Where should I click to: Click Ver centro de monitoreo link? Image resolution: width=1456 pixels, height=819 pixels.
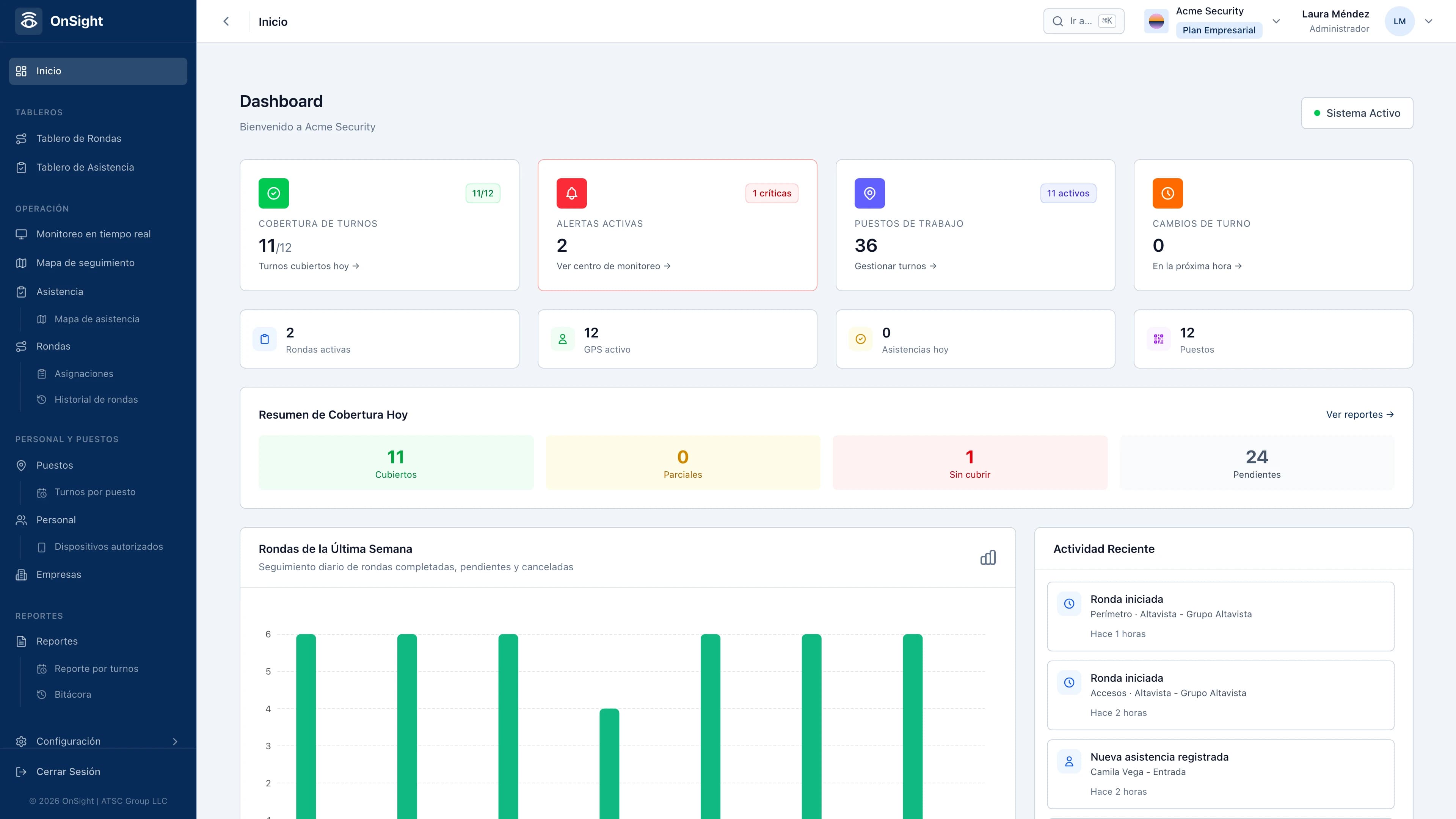click(x=613, y=266)
